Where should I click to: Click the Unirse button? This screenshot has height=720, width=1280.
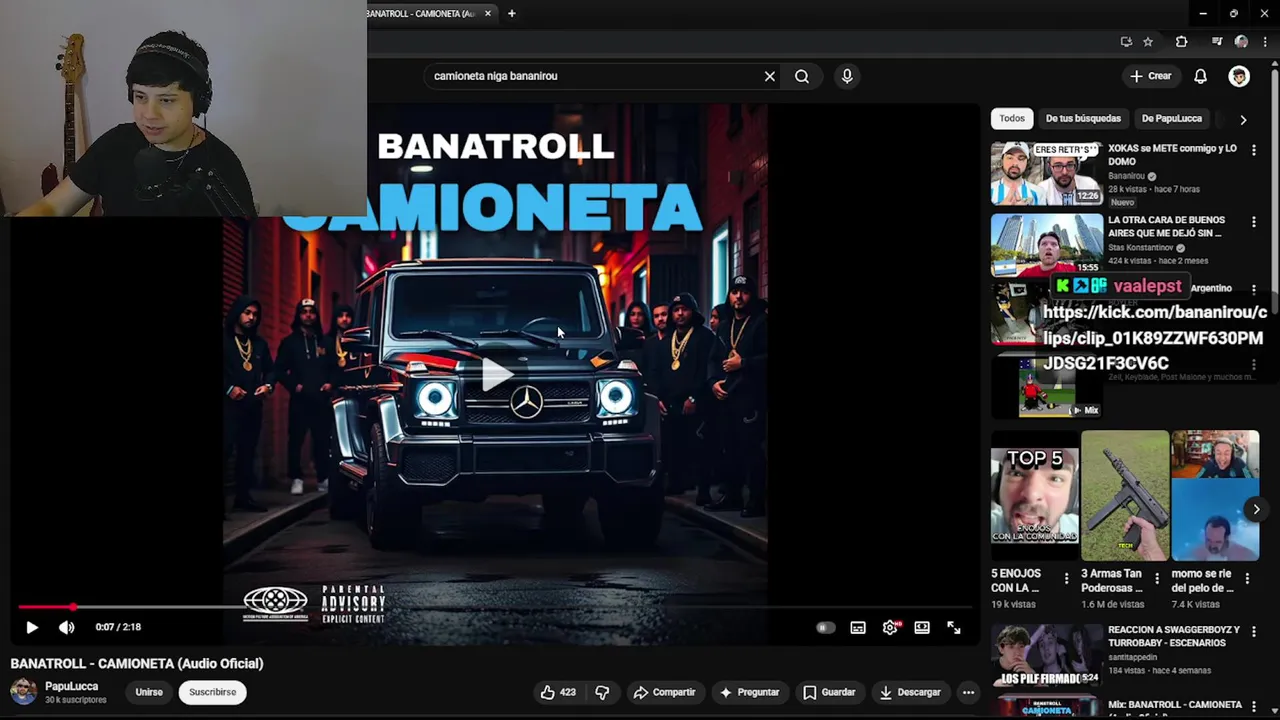click(x=149, y=692)
